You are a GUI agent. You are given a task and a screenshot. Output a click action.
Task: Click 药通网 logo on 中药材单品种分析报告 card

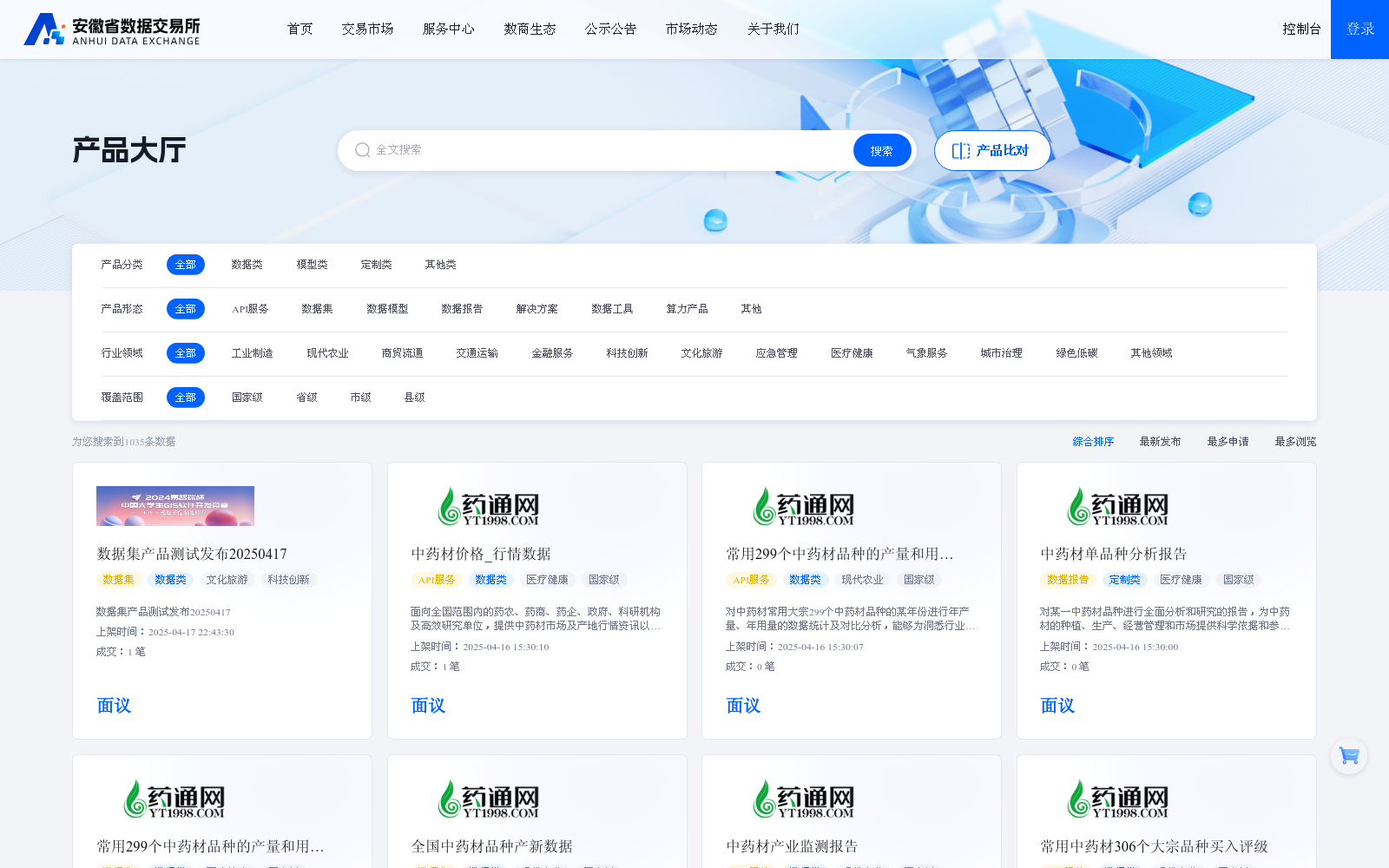(x=1118, y=506)
